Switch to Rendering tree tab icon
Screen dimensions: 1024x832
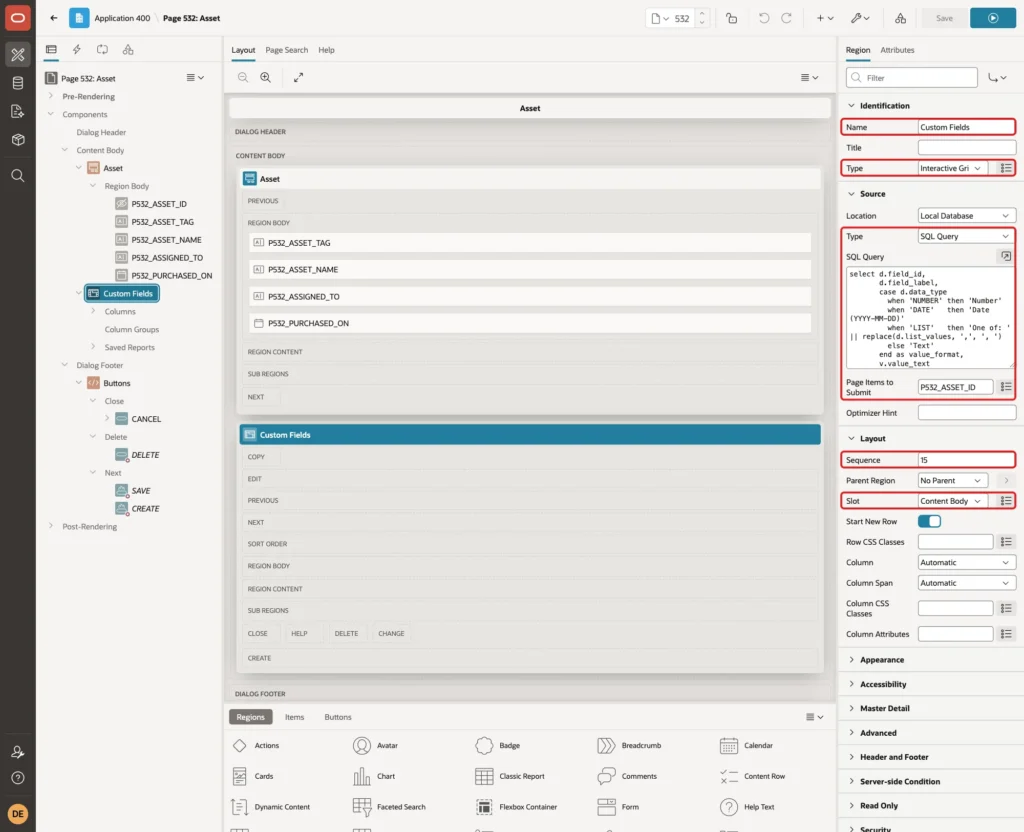tap(51, 50)
